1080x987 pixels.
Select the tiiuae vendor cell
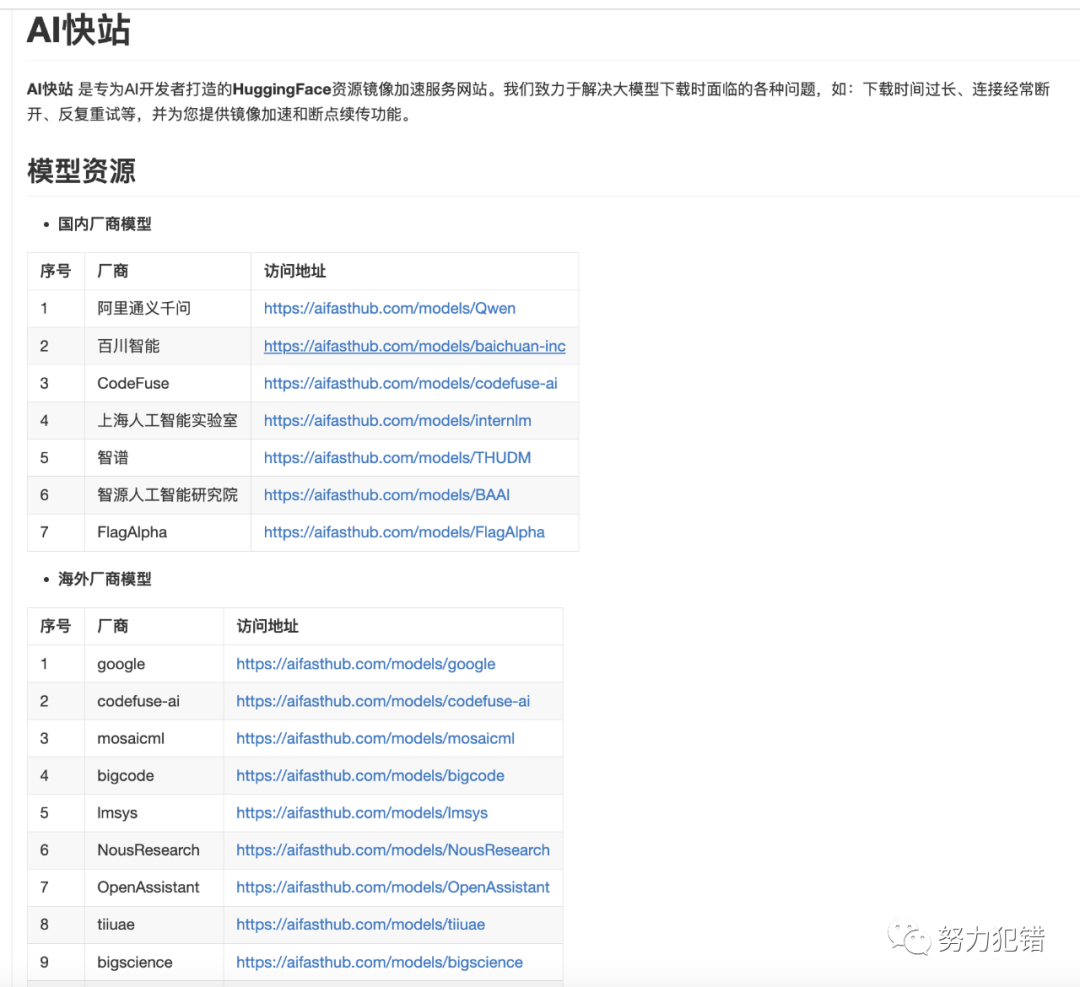pos(154,924)
